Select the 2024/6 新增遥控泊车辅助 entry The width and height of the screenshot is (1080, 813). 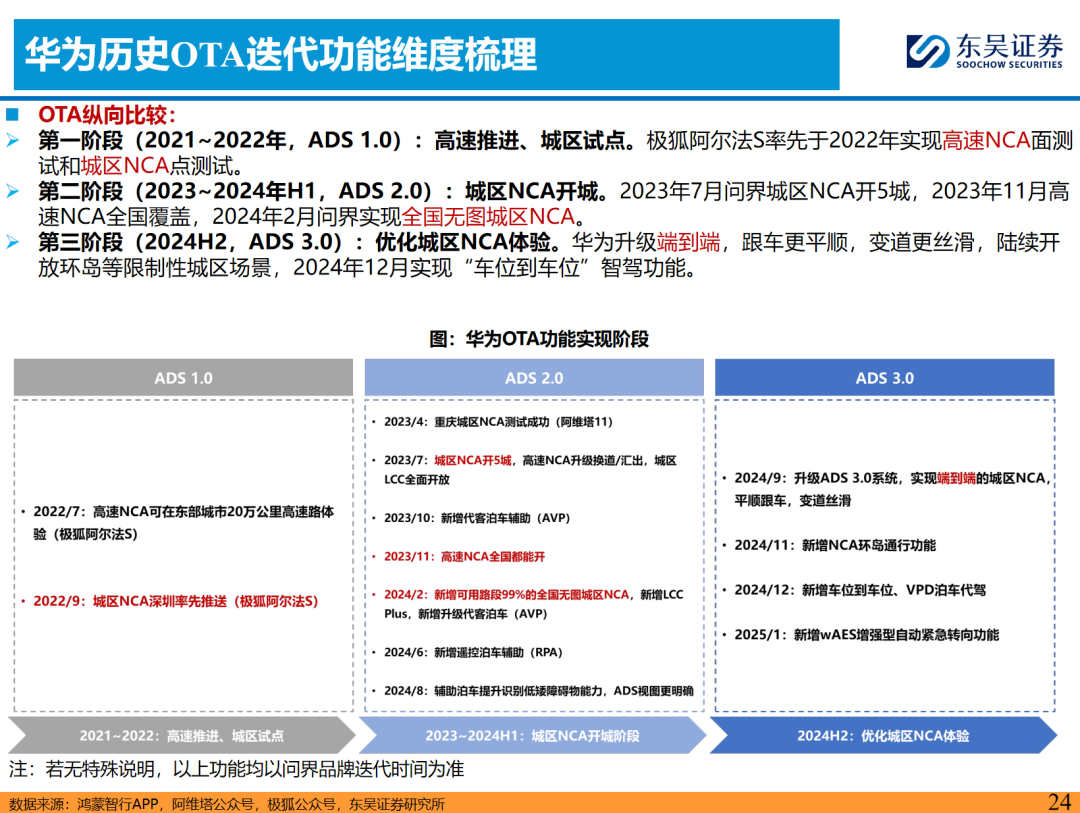point(468,652)
